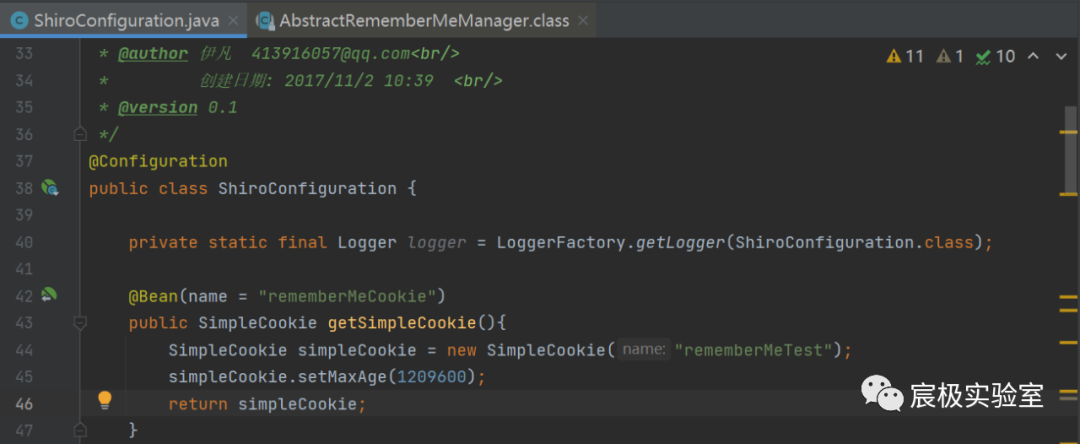Click the bean navigation gutter icon on line 42
Viewport: 1080px width, 444px height.
click(x=49, y=295)
